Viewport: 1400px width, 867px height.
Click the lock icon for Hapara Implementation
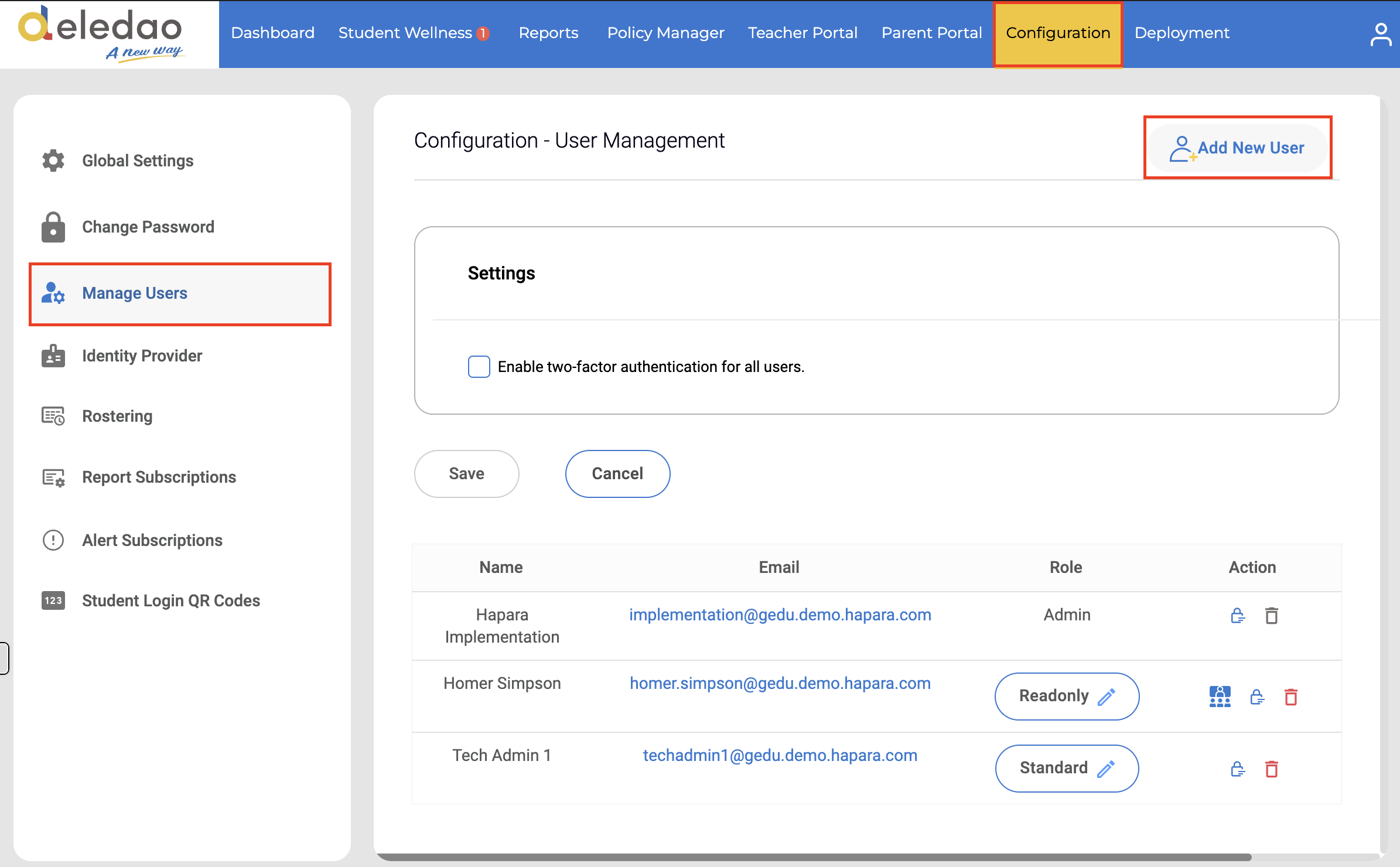[x=1238, y=616]
